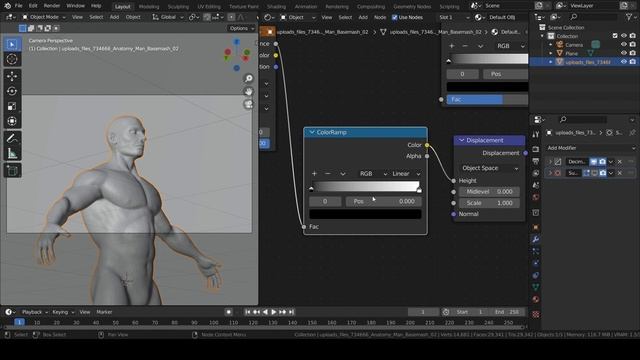Open ColorRamp RGB color mode dropdown

(x=373, y=173)
